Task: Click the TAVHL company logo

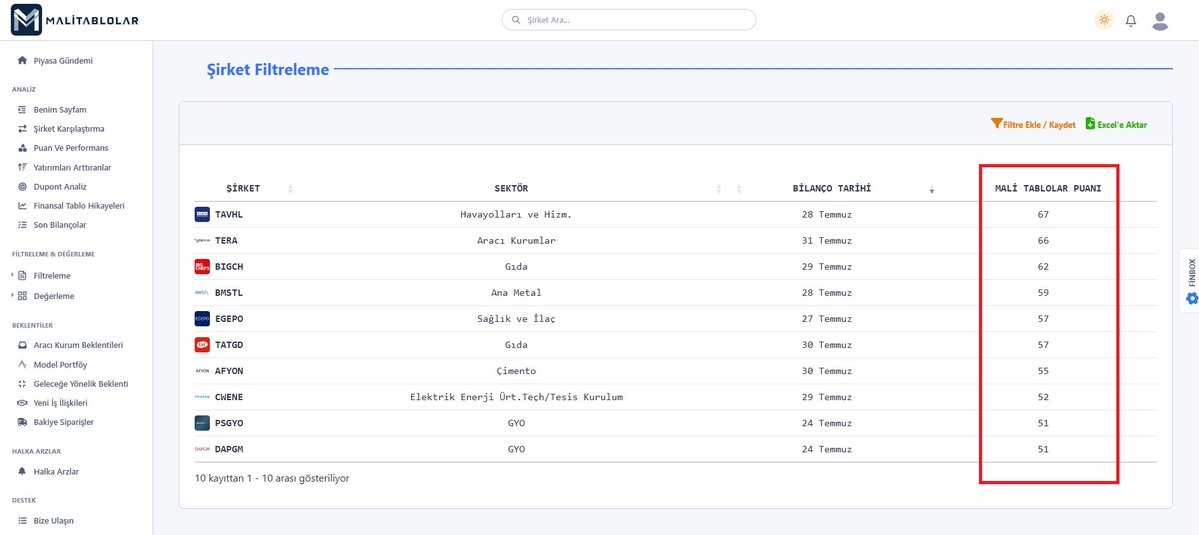Action: click(202, 215)
